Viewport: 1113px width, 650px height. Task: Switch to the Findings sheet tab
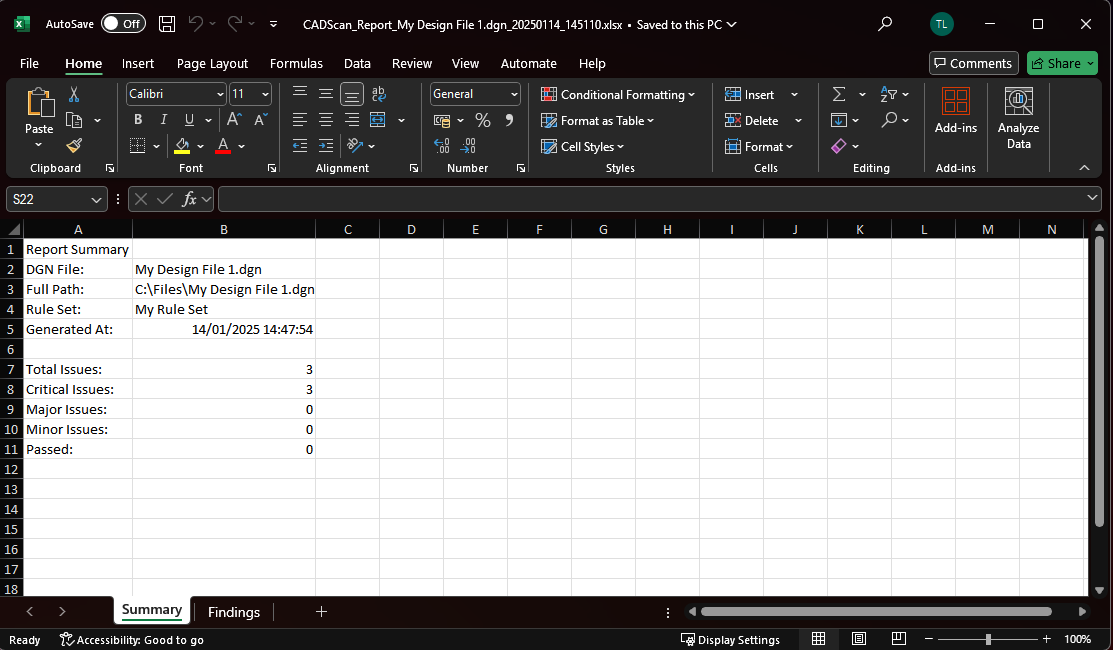(x=233, y=612)
